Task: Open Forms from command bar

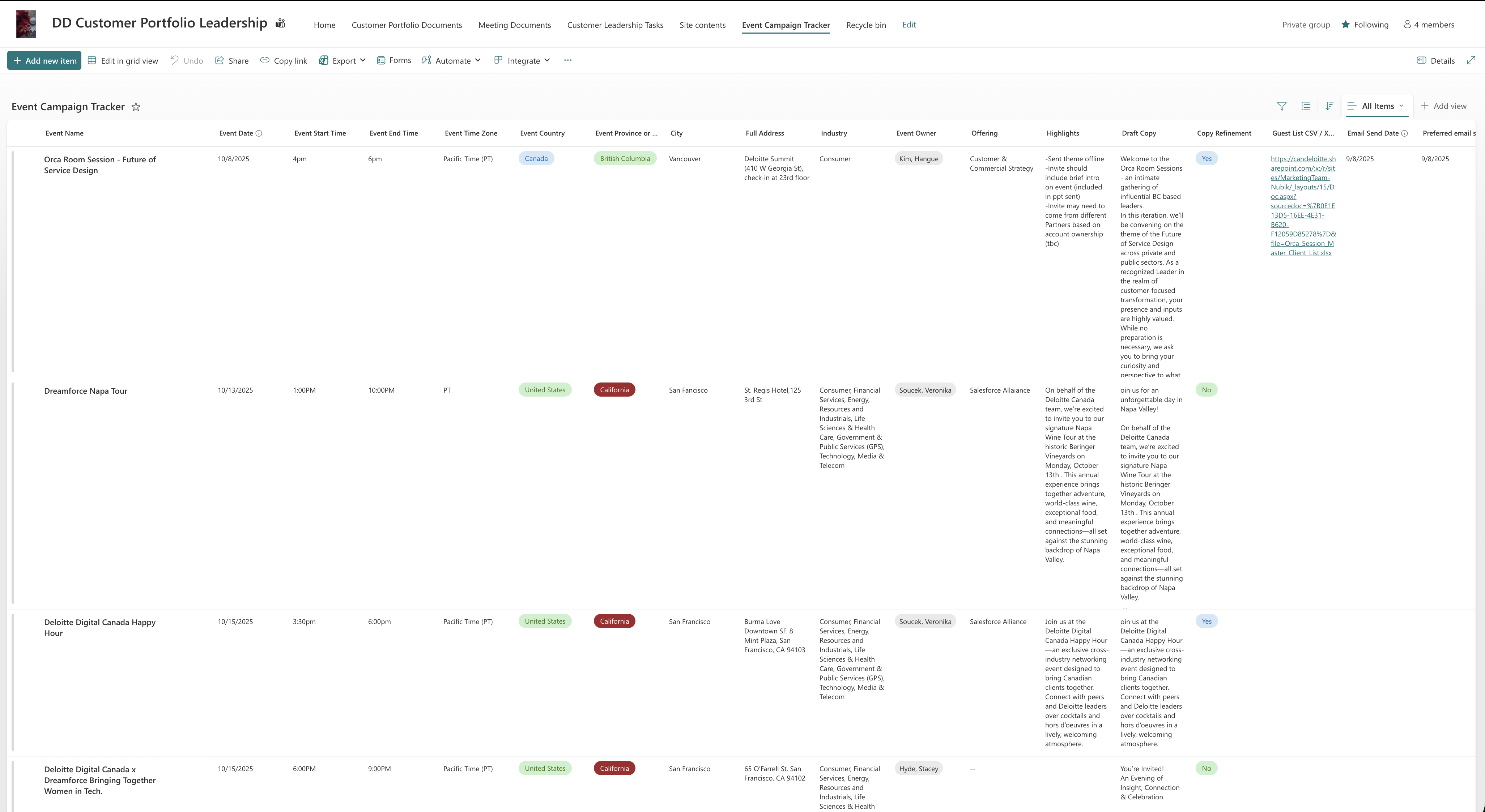Action: coord(394,60)
